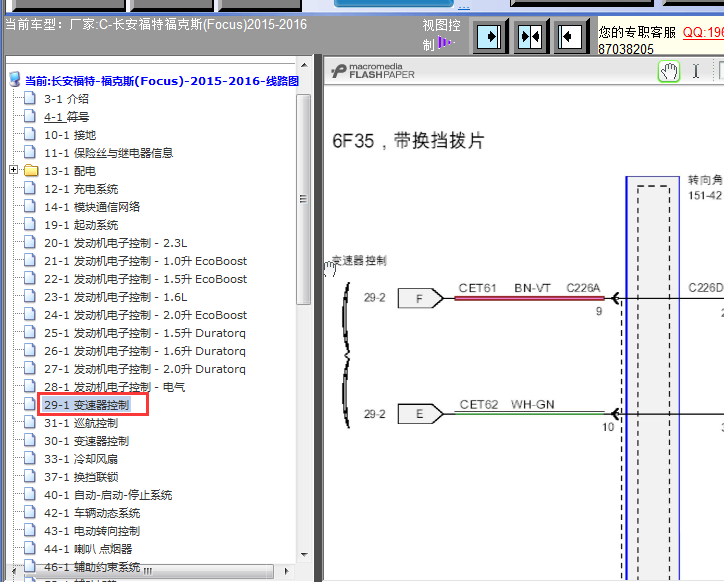Image resolution: width=724 pixels, height=582 pixels.
Task: Open 37-1 换挡联锁
Action: [81, 477]
